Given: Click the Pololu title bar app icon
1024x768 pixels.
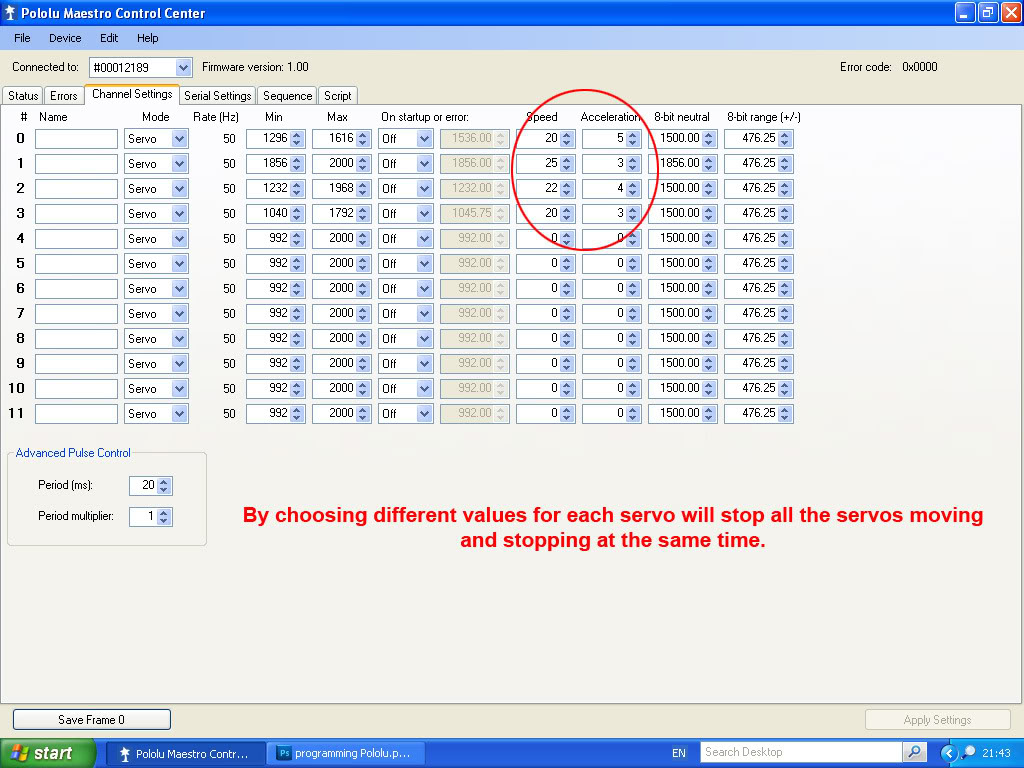Looking at the screenshot, I should (x=9, y=13).
